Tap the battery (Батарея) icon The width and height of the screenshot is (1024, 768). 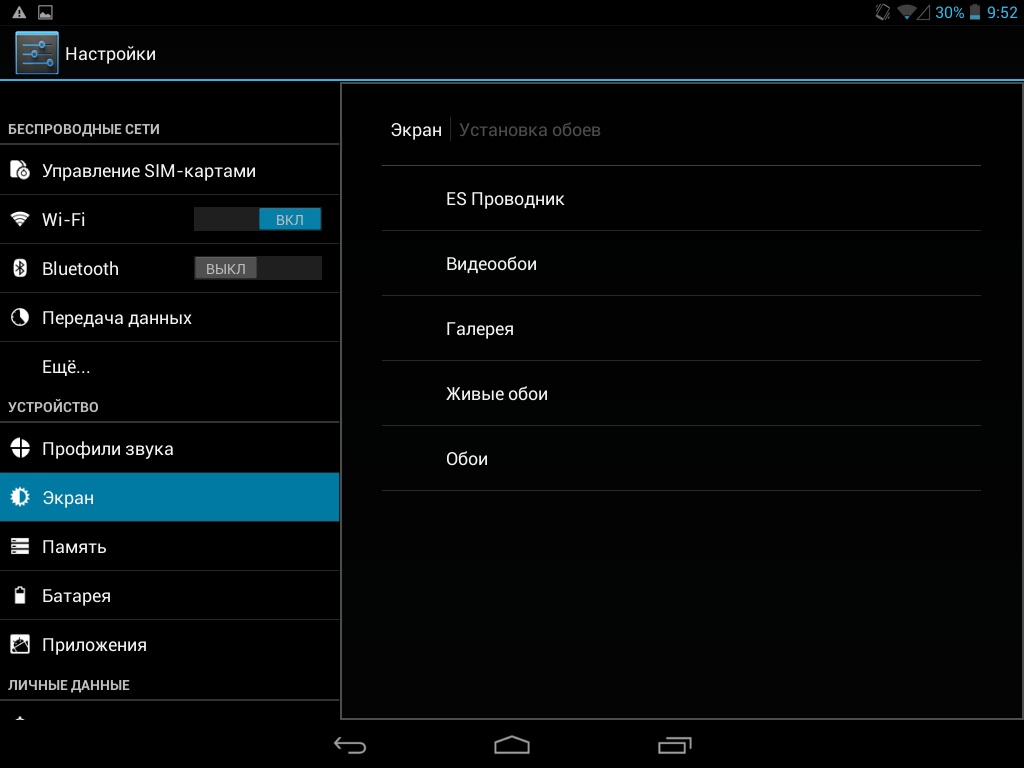(20, 596)
